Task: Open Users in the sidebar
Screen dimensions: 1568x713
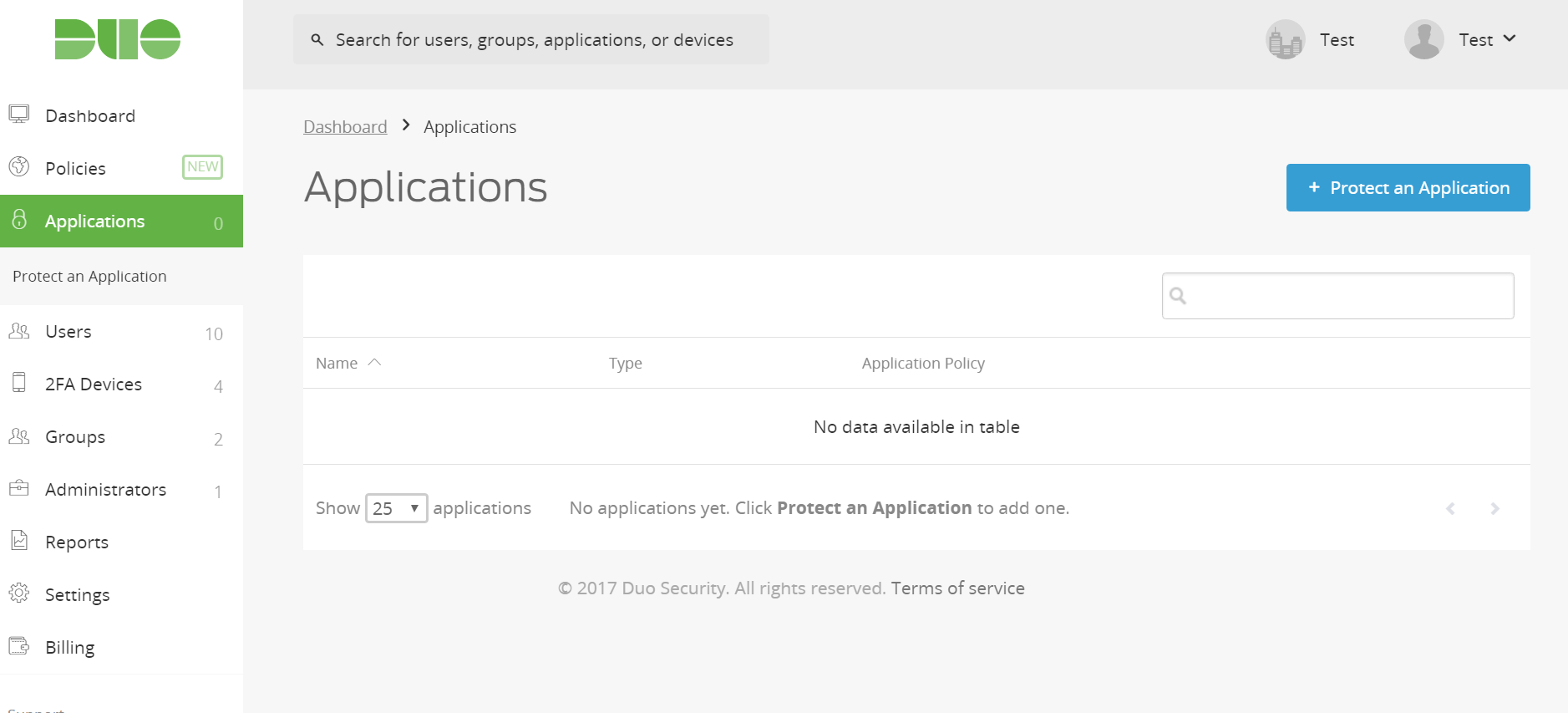Action: tap(69, 332)
